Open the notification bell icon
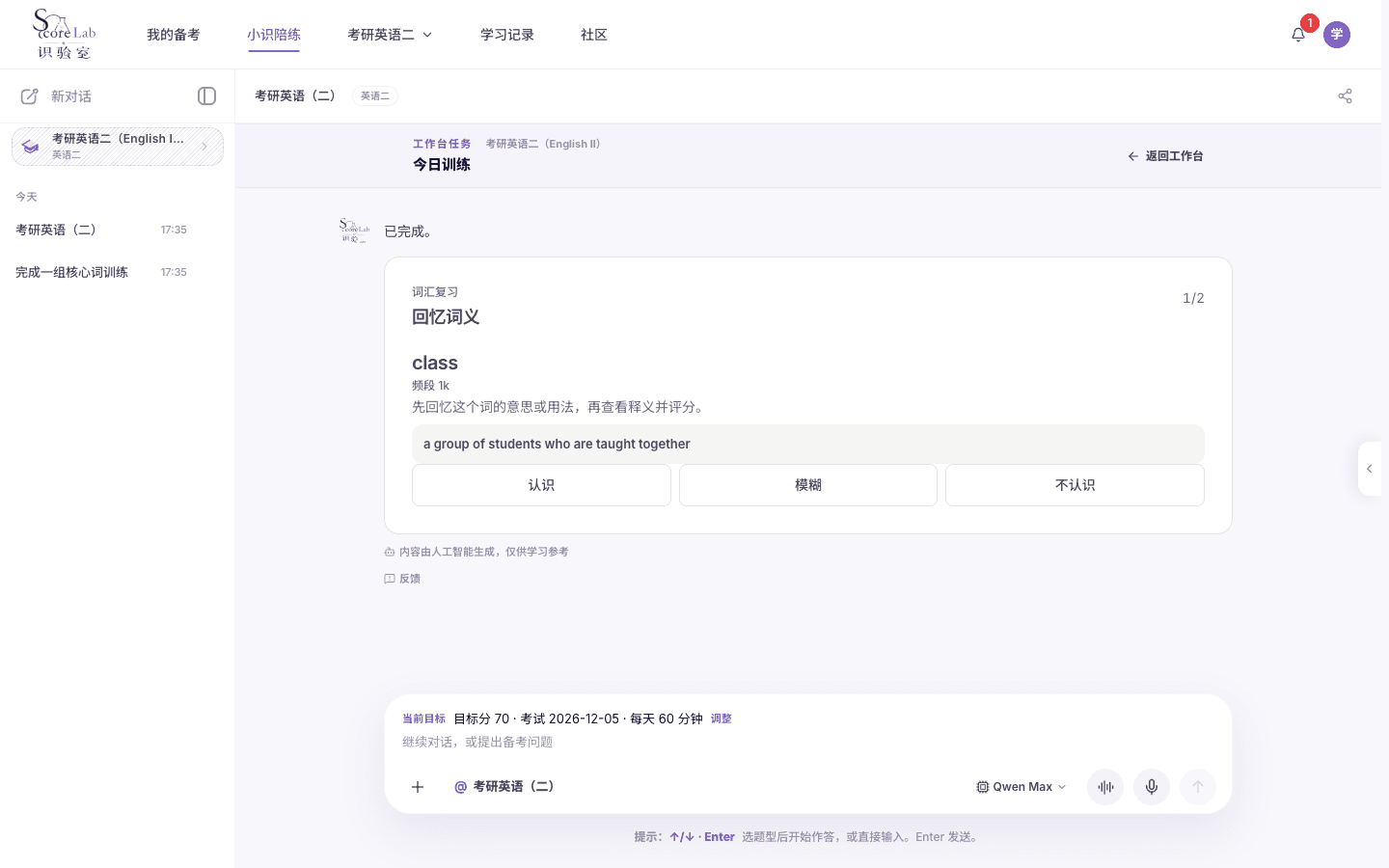Viewport: 1389px width, 868px height. (1298, 35)
